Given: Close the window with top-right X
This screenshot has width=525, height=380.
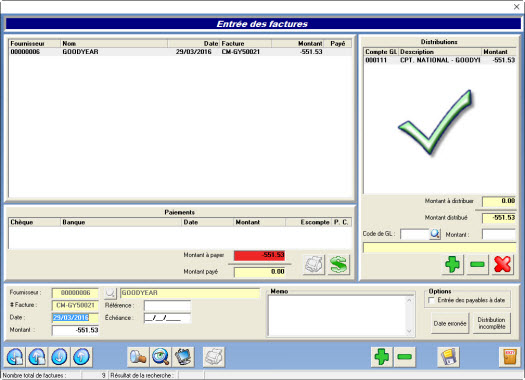Looking at the screenshot, I should click(516, 7).
